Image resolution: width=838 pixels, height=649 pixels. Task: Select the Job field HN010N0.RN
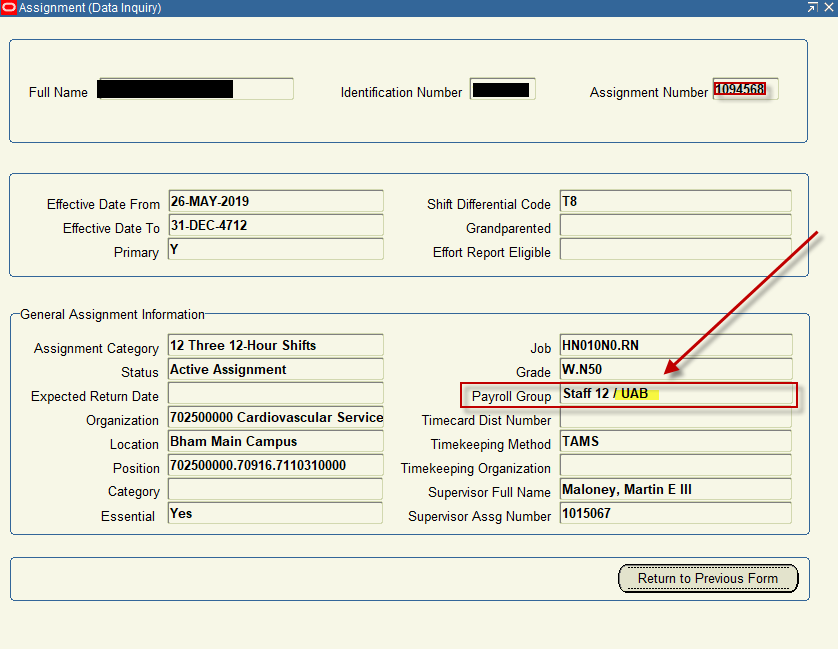[x=675, y=346]
